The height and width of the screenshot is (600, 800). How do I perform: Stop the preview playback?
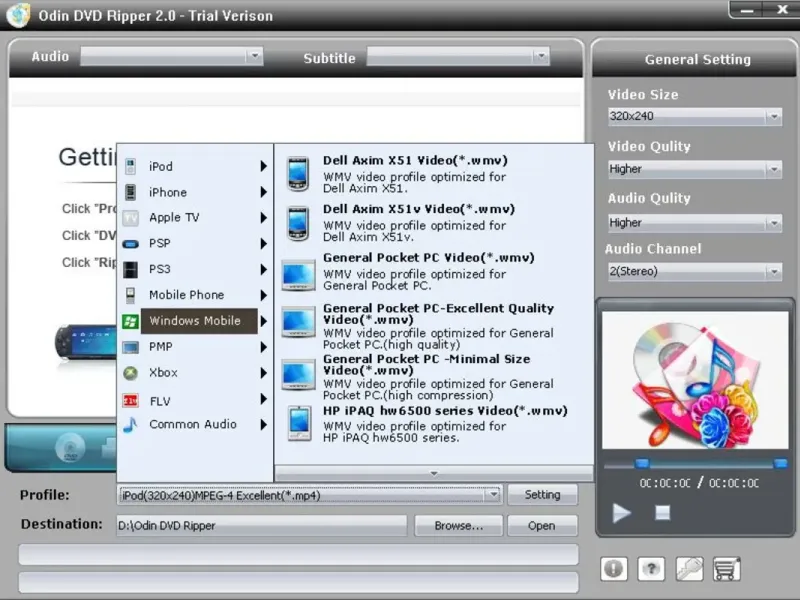[663, 513]
